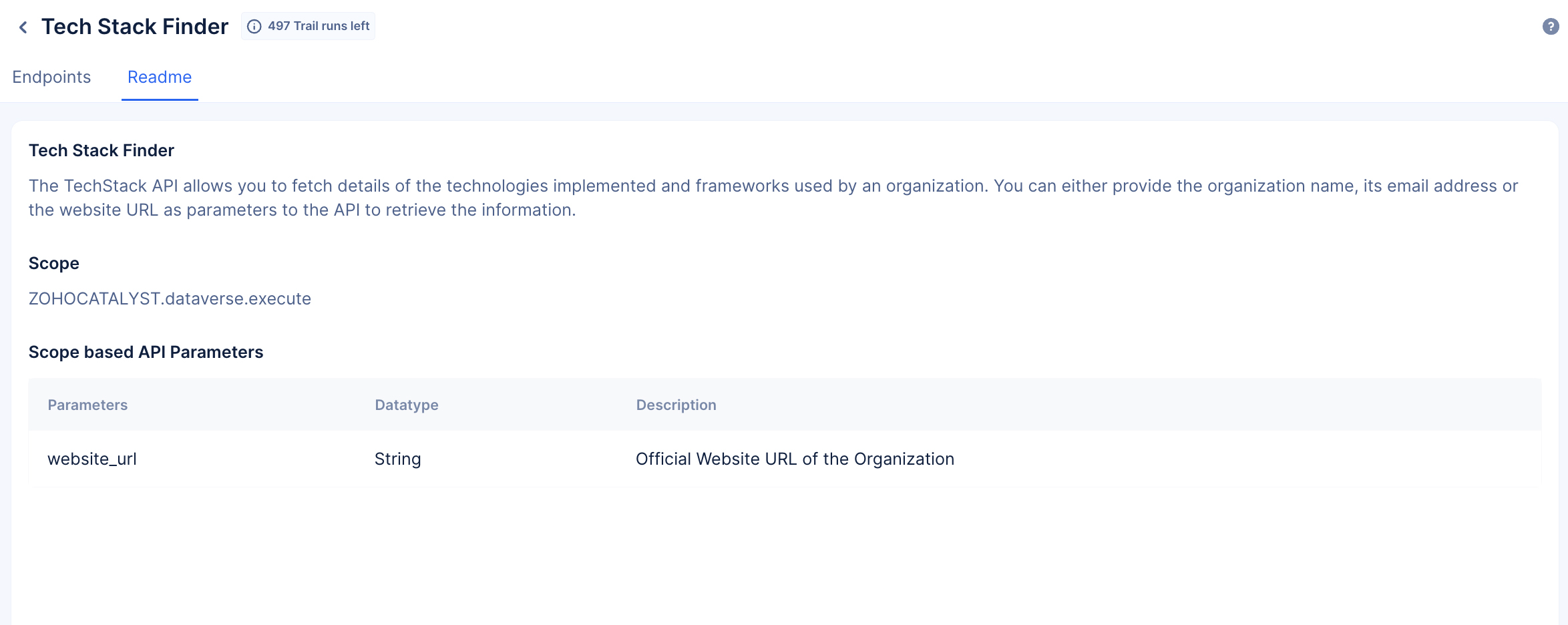1568x625 pixels.
Task: Click 'Official Website URL of the Organization' cell
Action: (795, 459)
